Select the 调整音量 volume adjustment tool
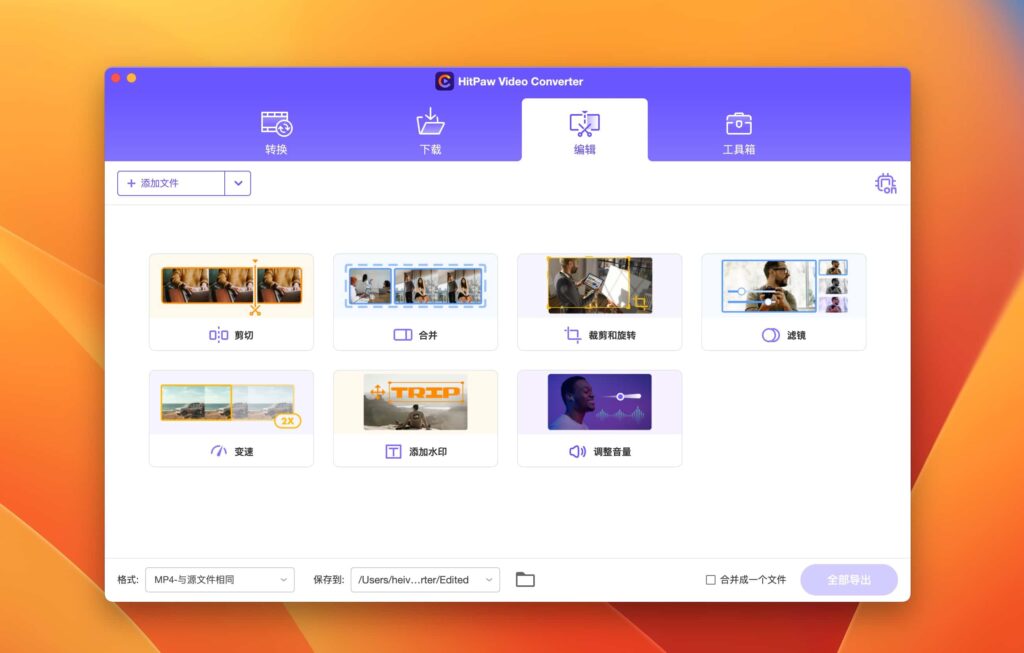The width and height of the screenshot is (1024, 653). click(599, 417)
